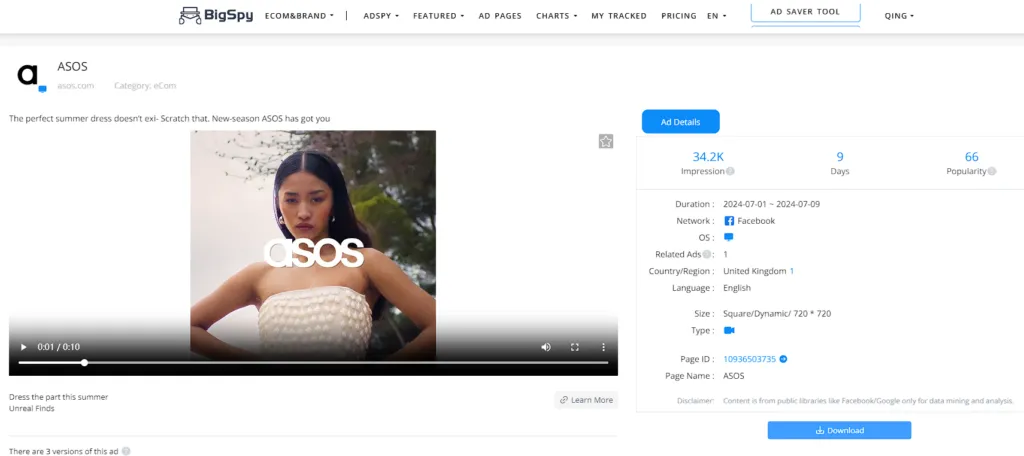1024x456 pixels.
Task: Seek on the video progress bar
Action: tap(300, 362)
